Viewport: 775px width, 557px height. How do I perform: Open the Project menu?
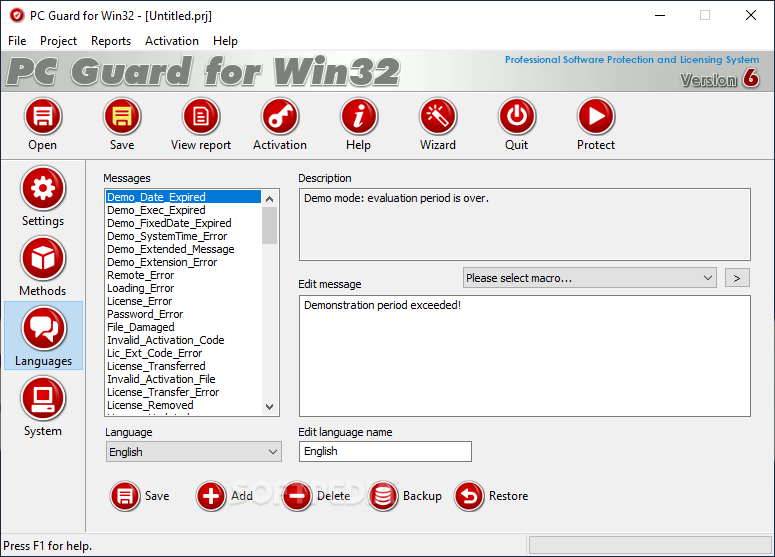58,41
